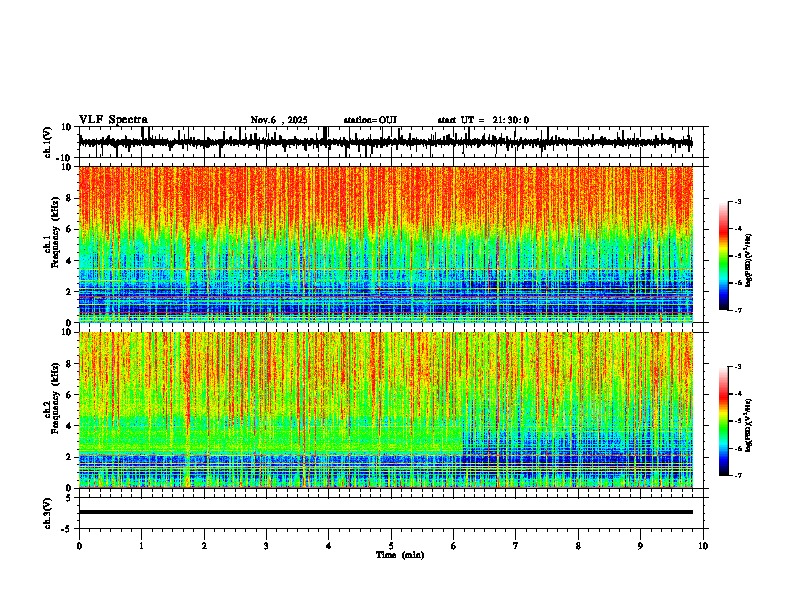
Task: Click the "VLF Spectra" plot title
Action: tap(113, 120)
